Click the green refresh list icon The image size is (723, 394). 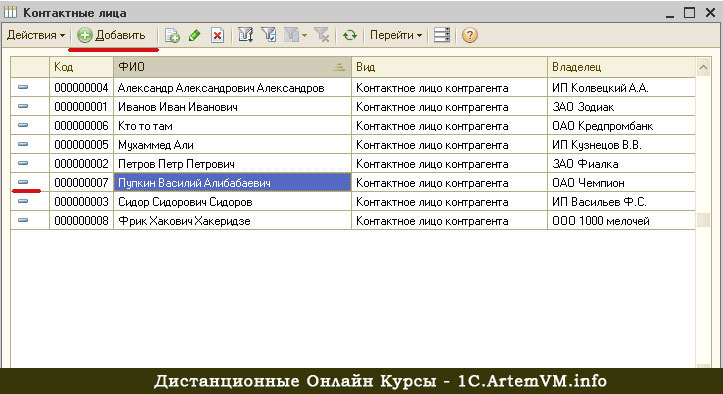[x=350, y=36]
